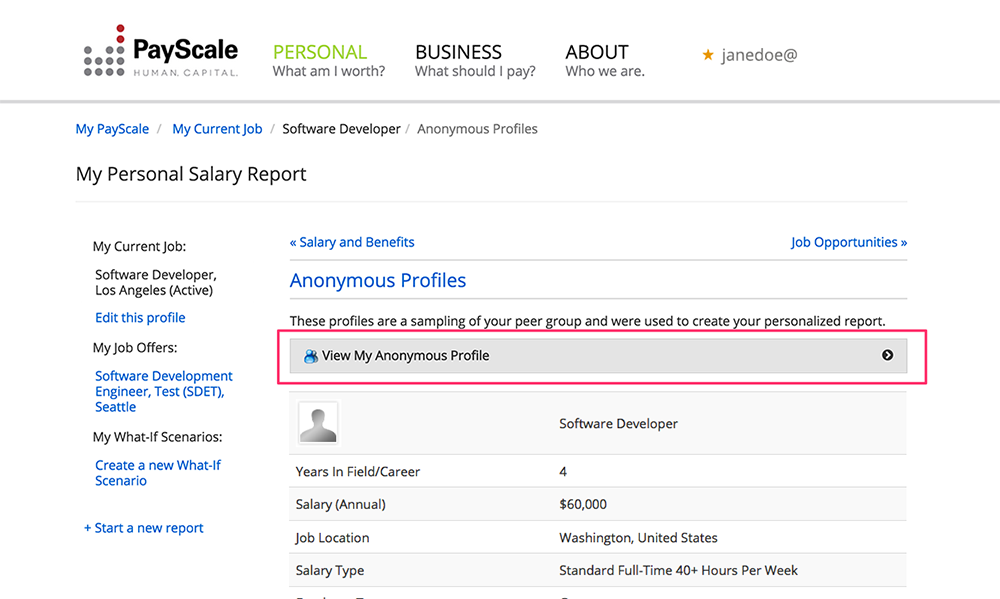
Task: Click the Years In Field/Career row label
Action: point(358,472)
